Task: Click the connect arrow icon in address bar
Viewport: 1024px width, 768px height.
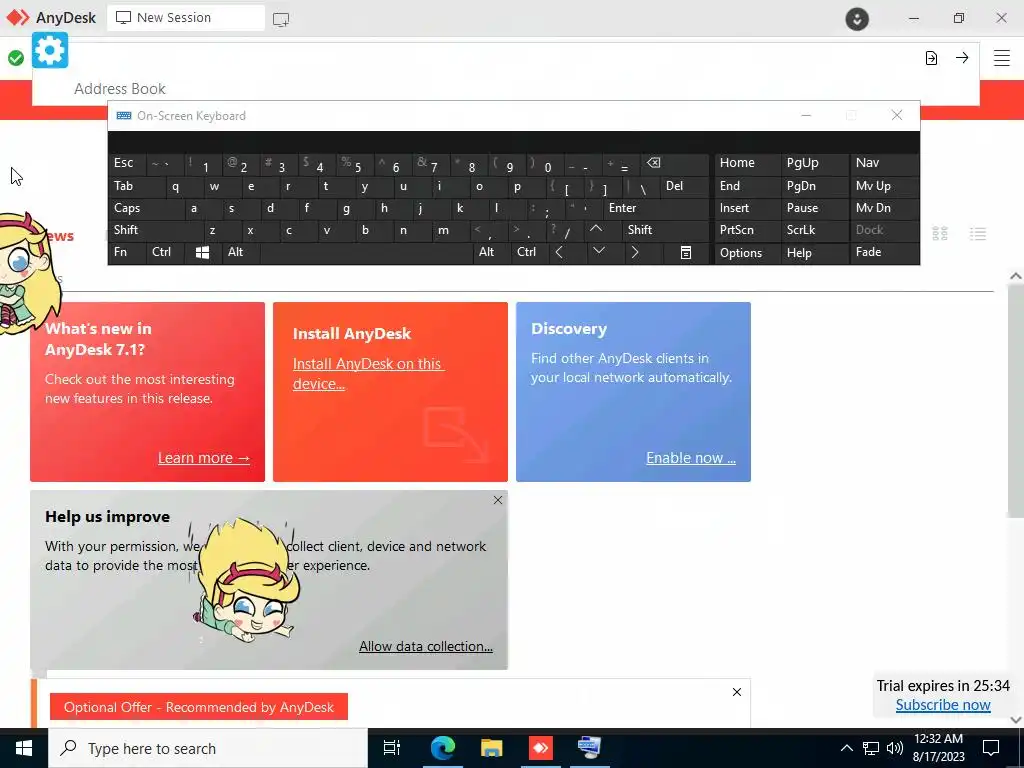Action: tap(962, 58)
